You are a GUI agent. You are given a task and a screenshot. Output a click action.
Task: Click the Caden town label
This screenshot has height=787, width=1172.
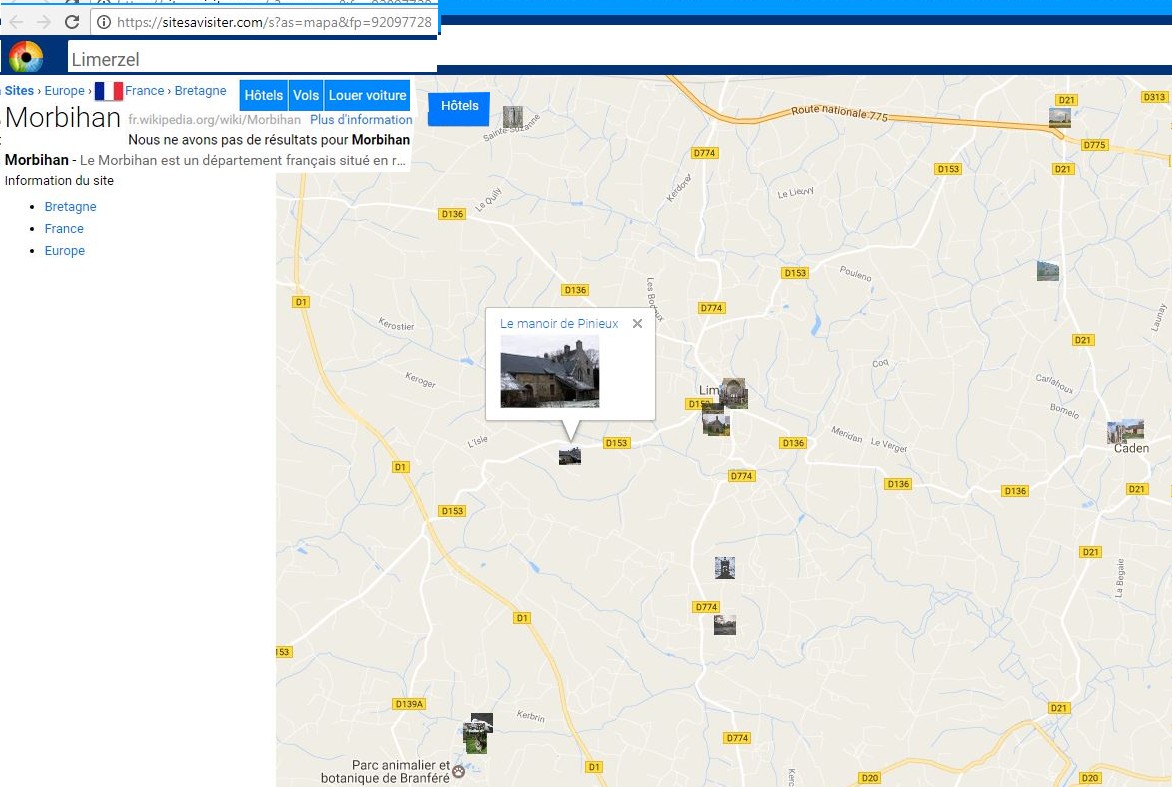click(x=1131, y=448)
